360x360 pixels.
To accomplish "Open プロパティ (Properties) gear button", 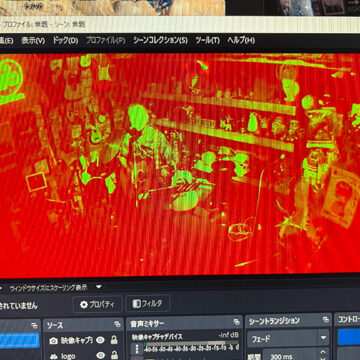I will point(98,304).
